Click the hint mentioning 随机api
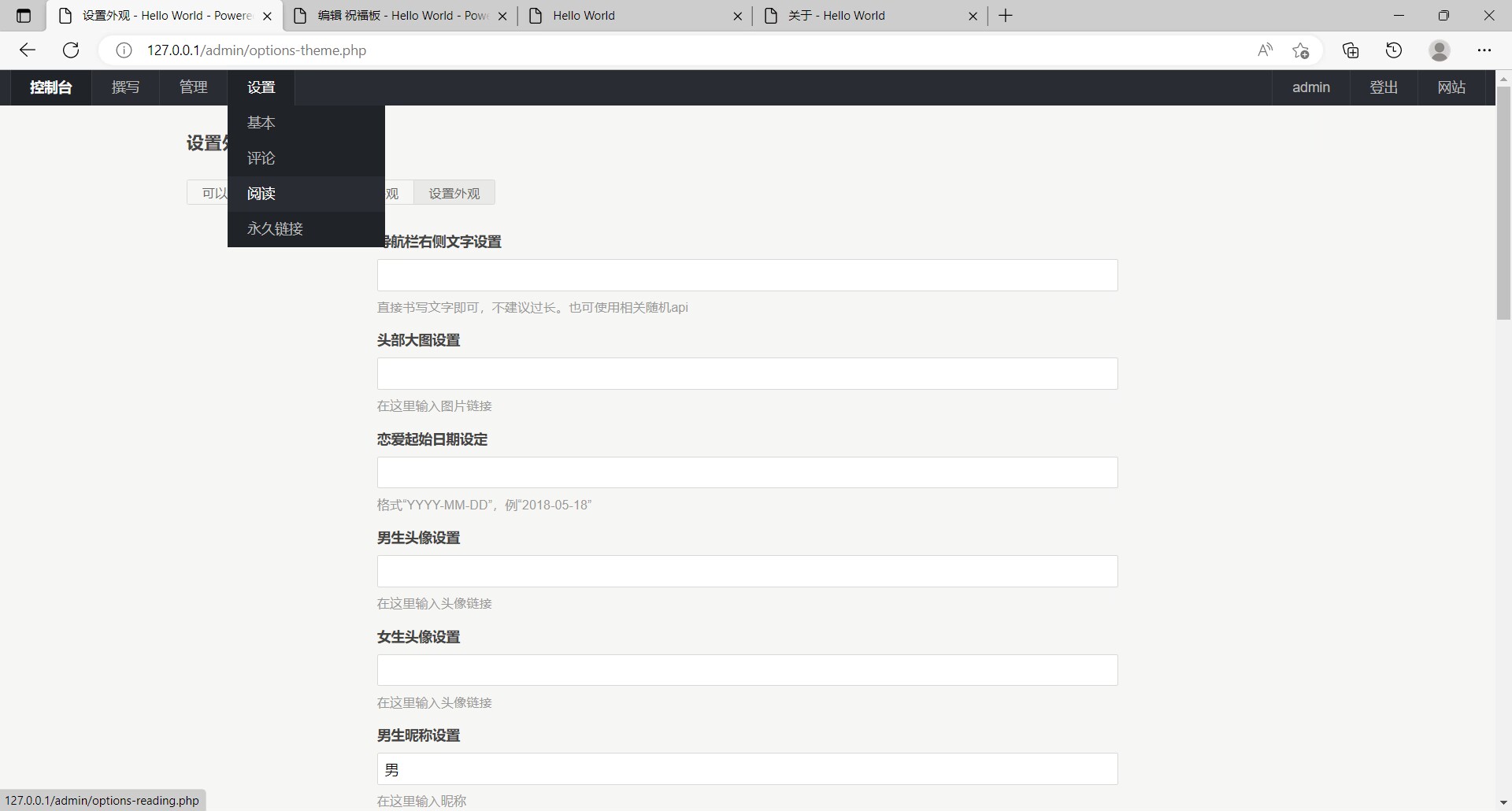This screenshot has height=811, width=1512. [532, 307]
